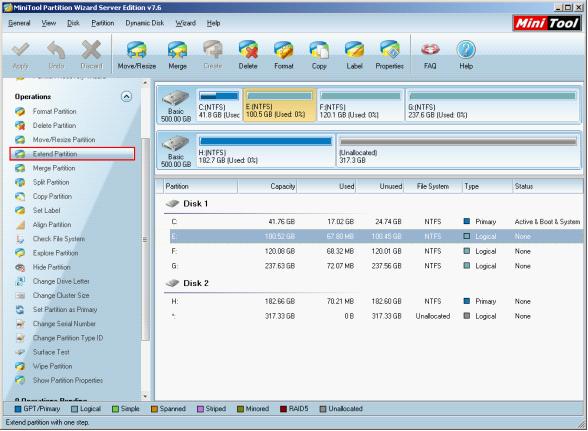
Task: Select E:(NTFS) block in disk map
Action: [280, 105]
